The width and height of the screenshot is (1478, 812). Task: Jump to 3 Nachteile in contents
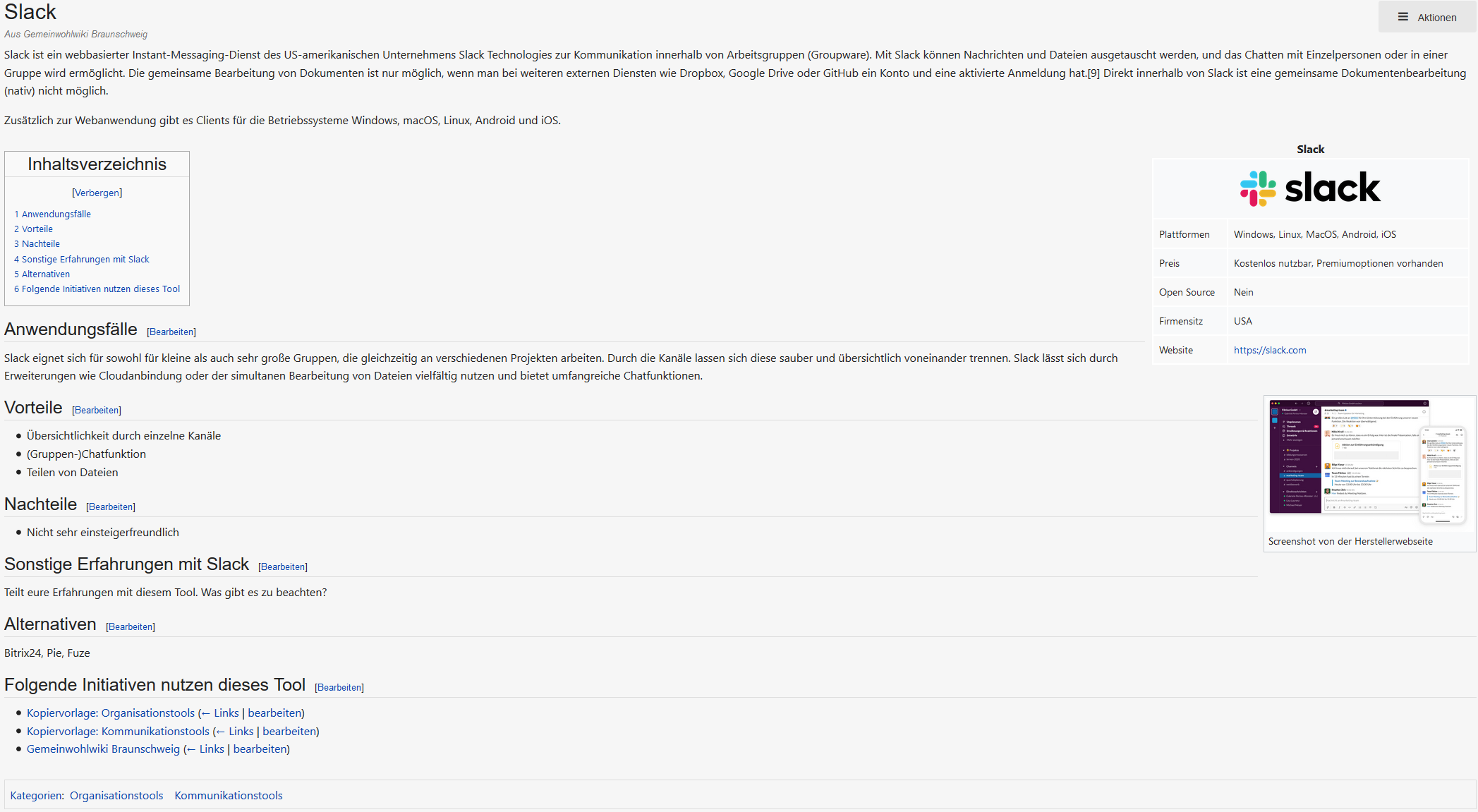point(37,243)
